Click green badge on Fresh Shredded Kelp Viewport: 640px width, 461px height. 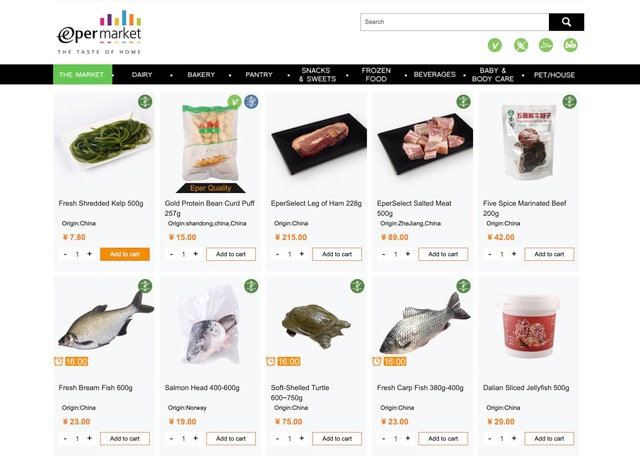[x=145, y=101]
